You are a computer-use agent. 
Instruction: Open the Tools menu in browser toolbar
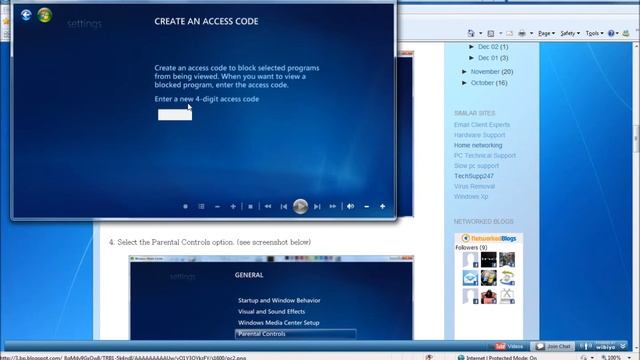click(x=594, y=33)
